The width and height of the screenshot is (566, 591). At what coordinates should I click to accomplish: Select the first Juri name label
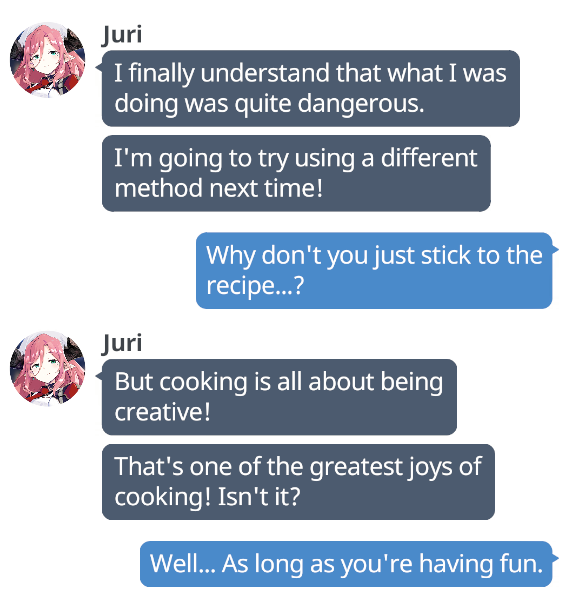click(122, 35)
